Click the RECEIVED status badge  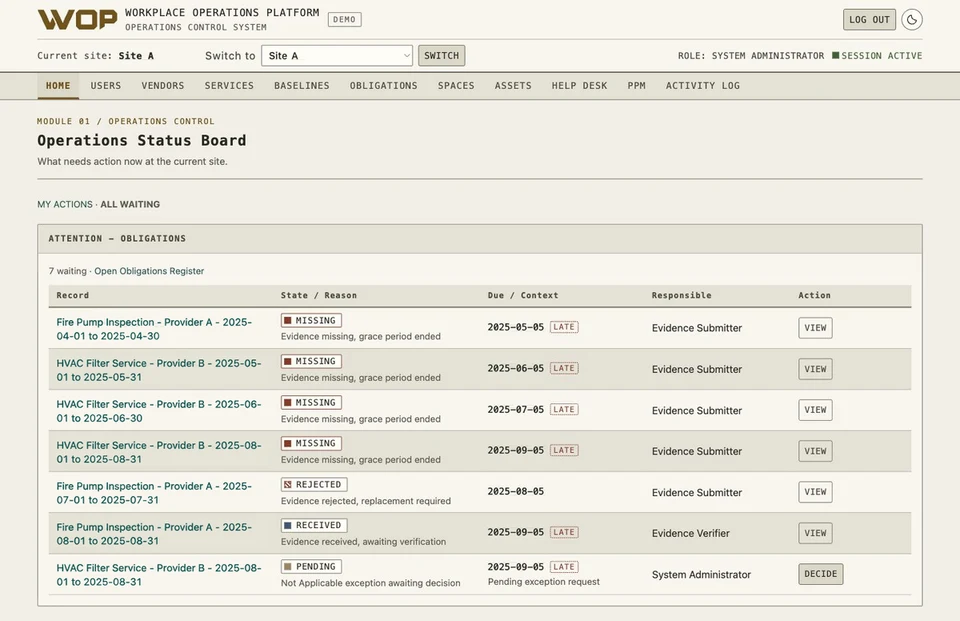coord(314,526)
